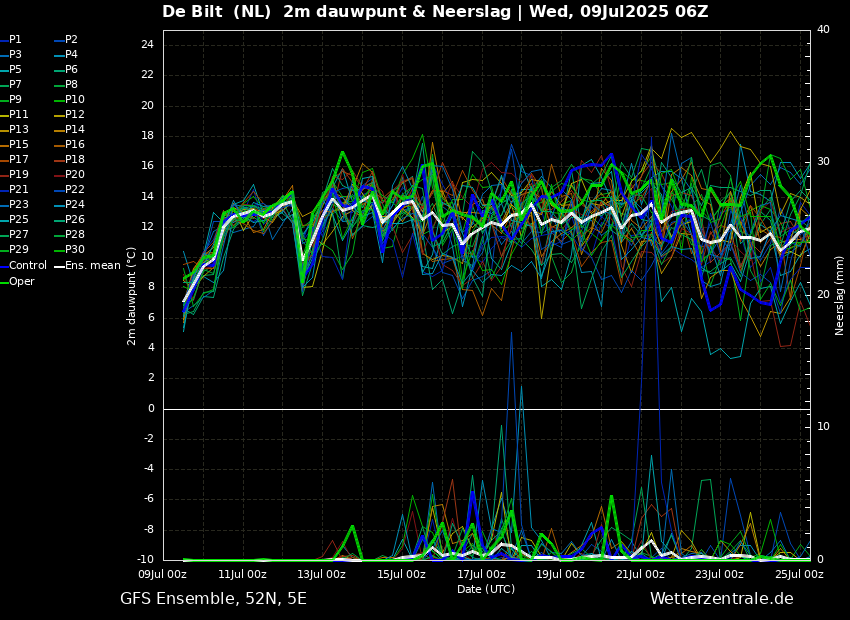The height and width of the screenshot is (620, 850).
Task: Click the 17Jul 00z date label
Action: click(x=481, y=574)
